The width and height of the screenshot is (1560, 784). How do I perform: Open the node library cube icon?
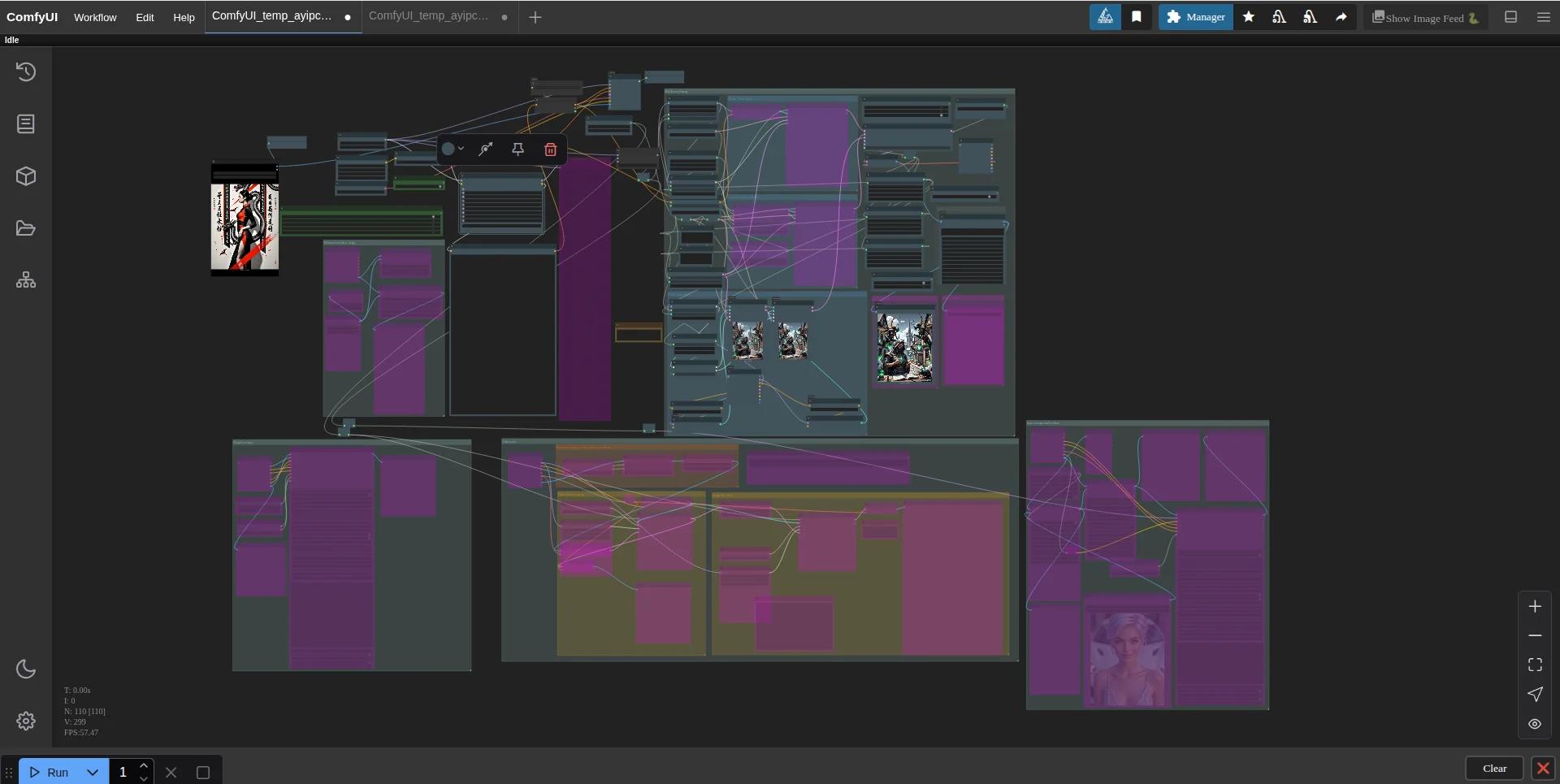tap(26, 176)
